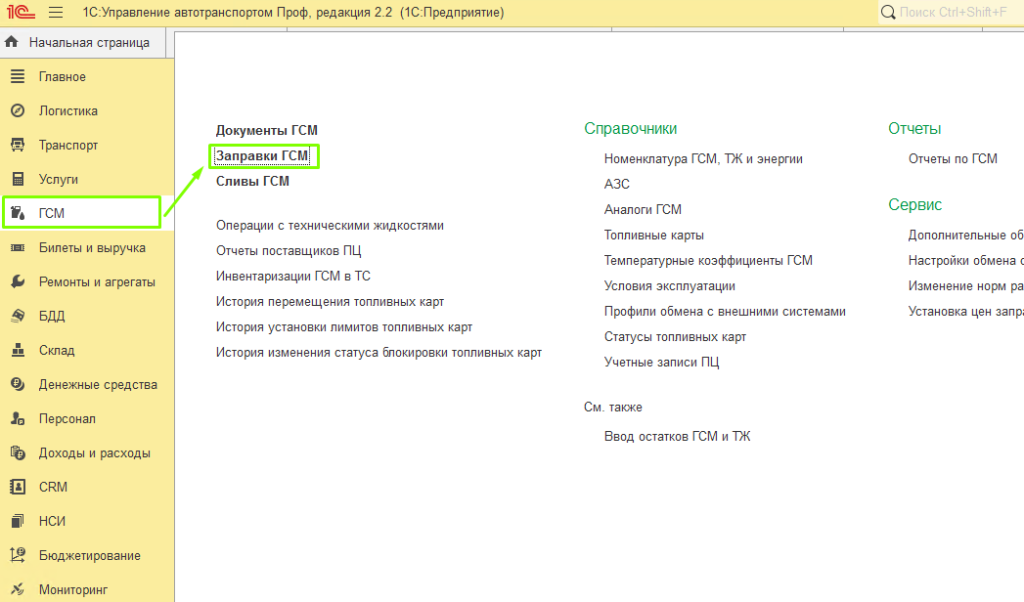Screen dimensions: 1024x602
Task: Click the search magnifier icon
Action: pos(888,12)
